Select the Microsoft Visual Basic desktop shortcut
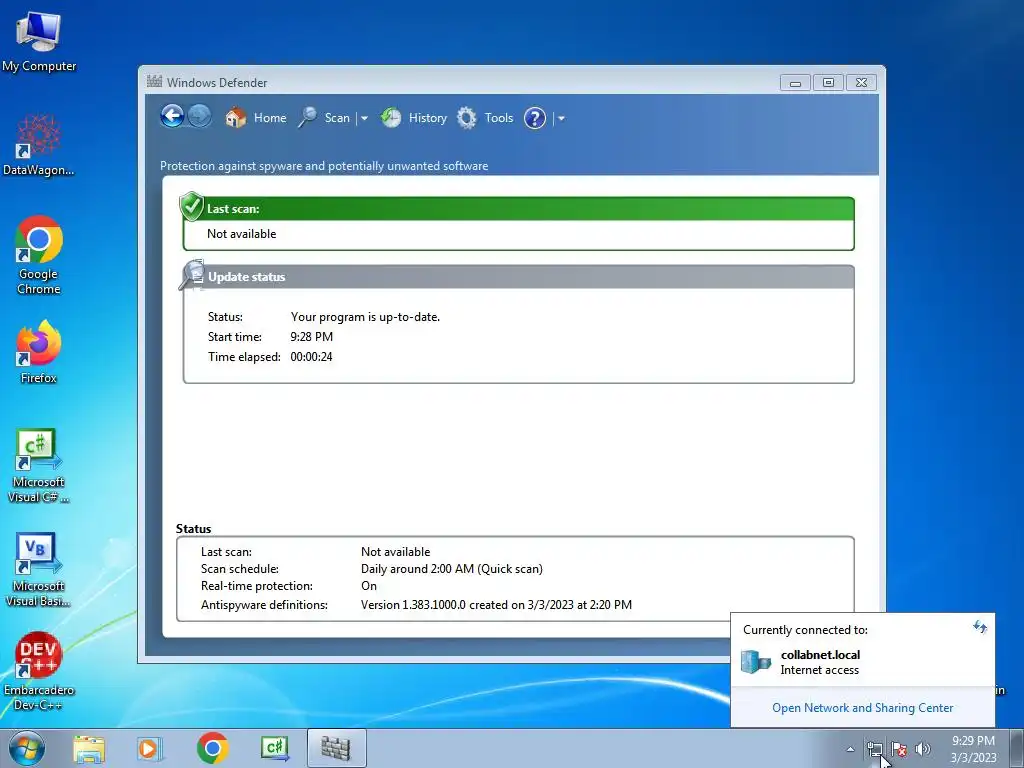The width and height of the screenshot is (1024, 768). 39,570
